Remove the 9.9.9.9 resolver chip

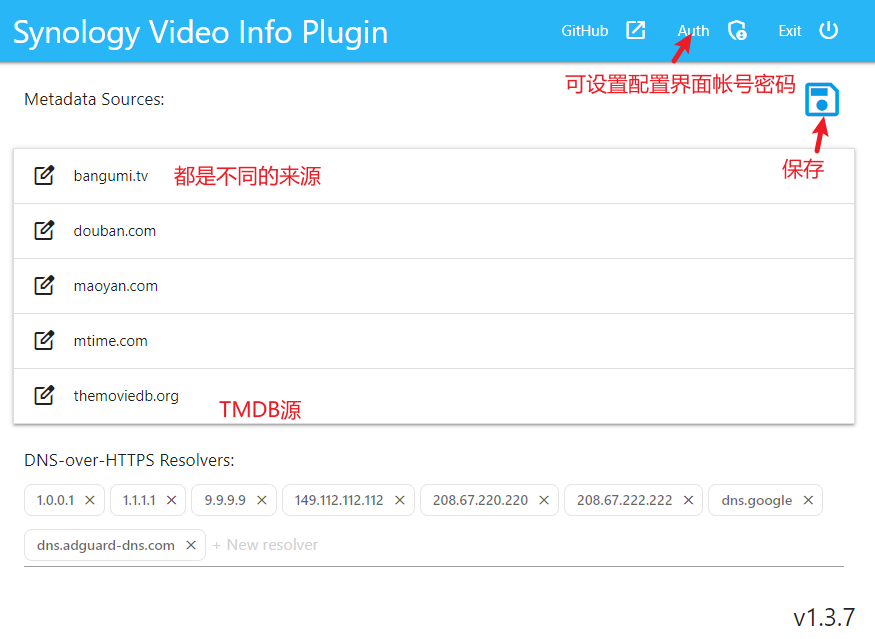[x=262, y=500]
